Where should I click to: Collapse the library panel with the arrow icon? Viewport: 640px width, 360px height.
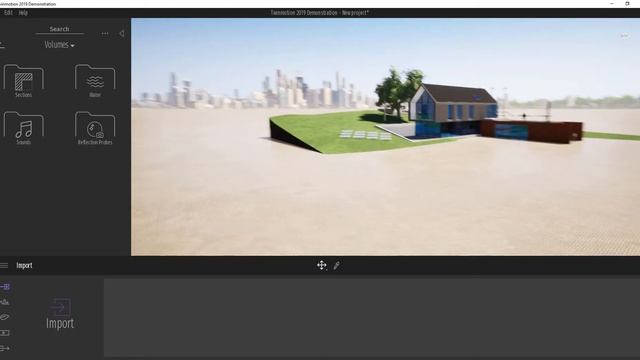coord(122,33)
